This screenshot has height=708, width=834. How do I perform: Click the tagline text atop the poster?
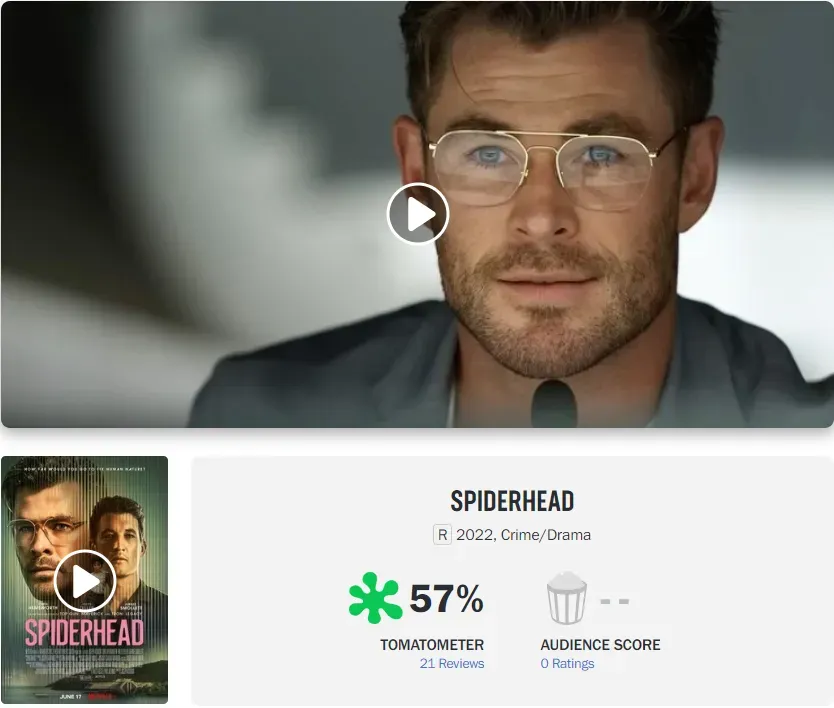click(x=85, y=469)
